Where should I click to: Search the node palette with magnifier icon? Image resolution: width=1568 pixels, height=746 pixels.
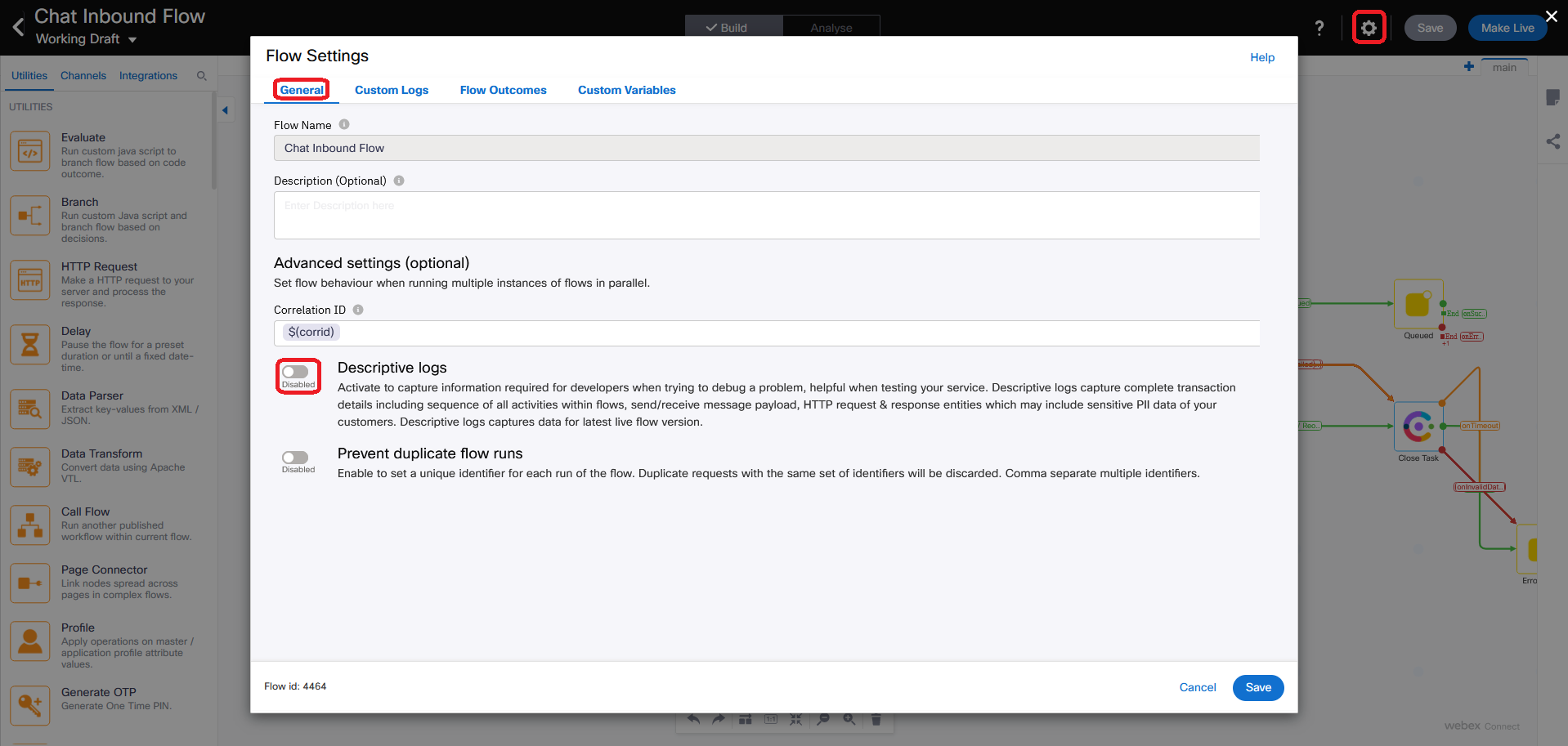(201, 76)
